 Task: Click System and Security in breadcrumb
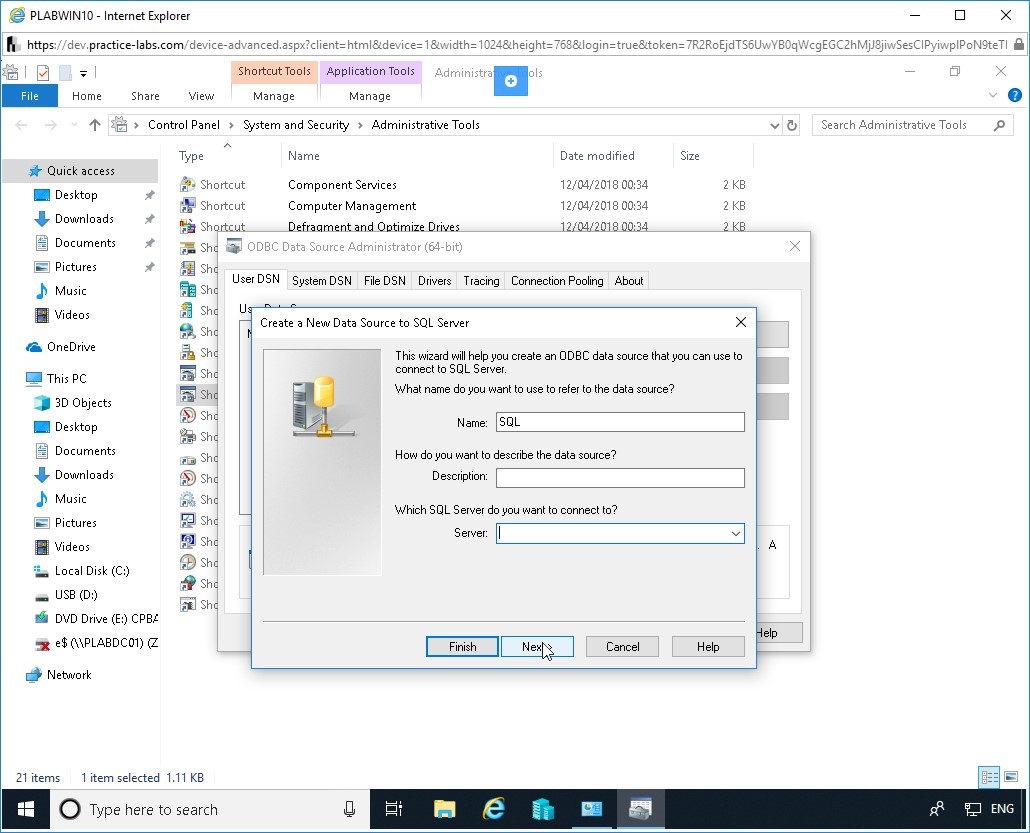click(x=296, y=125)
